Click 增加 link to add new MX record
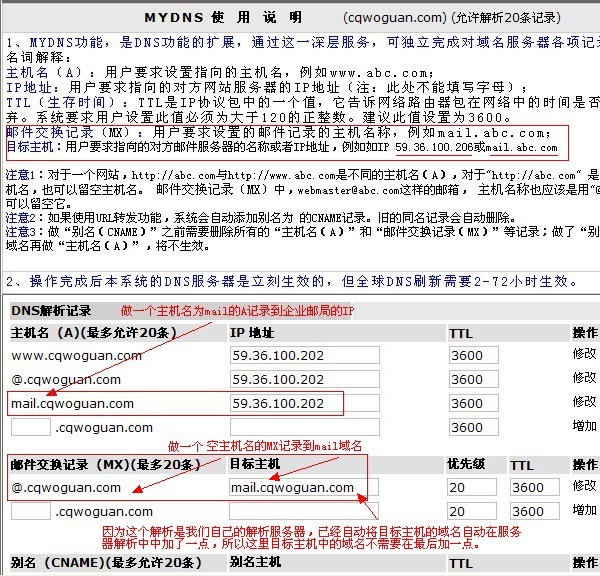Image resolution: width=600 pixels, height=576 pixels. (x=584, y=510)
